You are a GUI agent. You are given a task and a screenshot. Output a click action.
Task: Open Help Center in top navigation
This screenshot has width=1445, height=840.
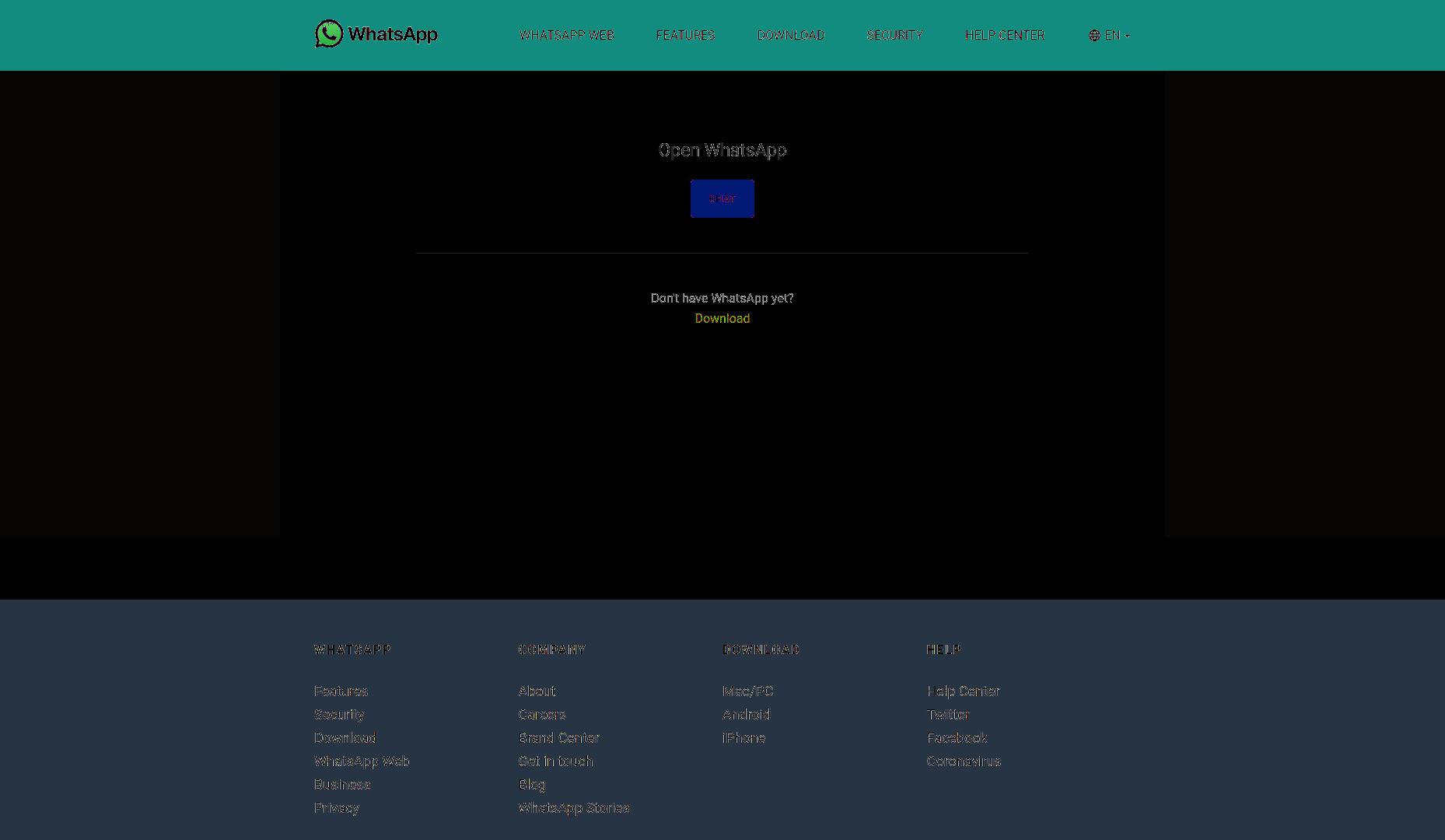[1005, 35]
